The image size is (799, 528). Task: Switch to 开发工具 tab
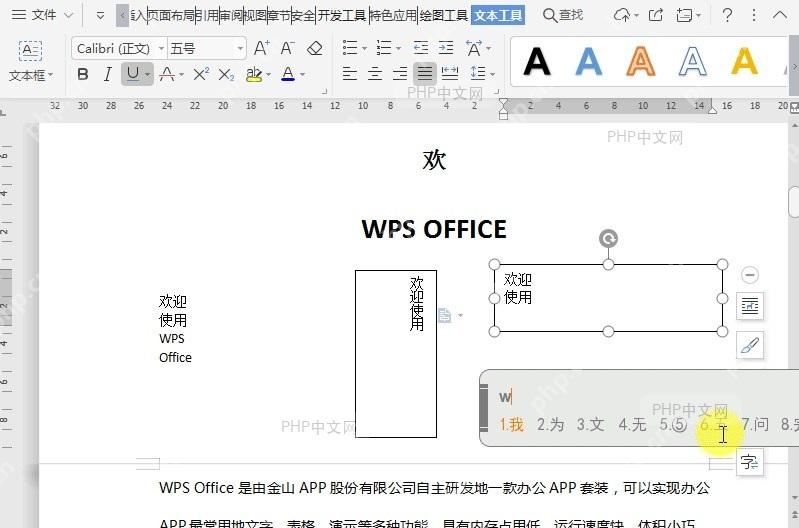click(342, 15)
